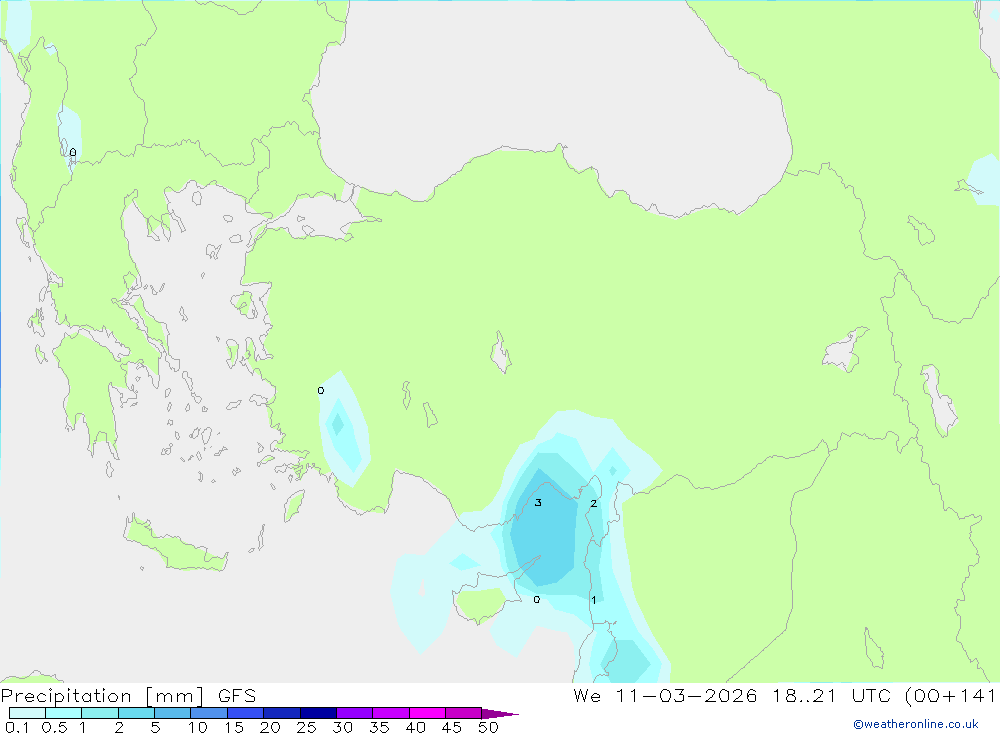Click the purple 30–35 mm legend swatch
This screenshot has width=1000, height=733.
pyautogui.click(x=355, y=713)
